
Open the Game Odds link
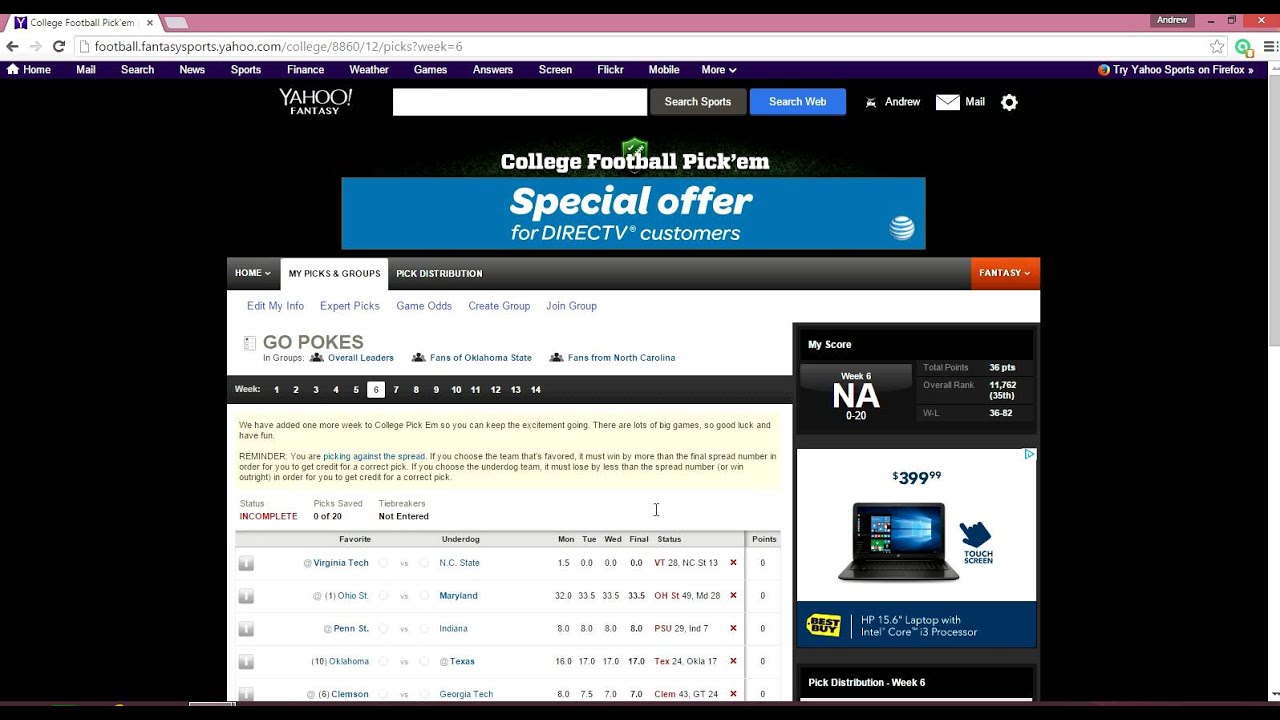[424, 306]
